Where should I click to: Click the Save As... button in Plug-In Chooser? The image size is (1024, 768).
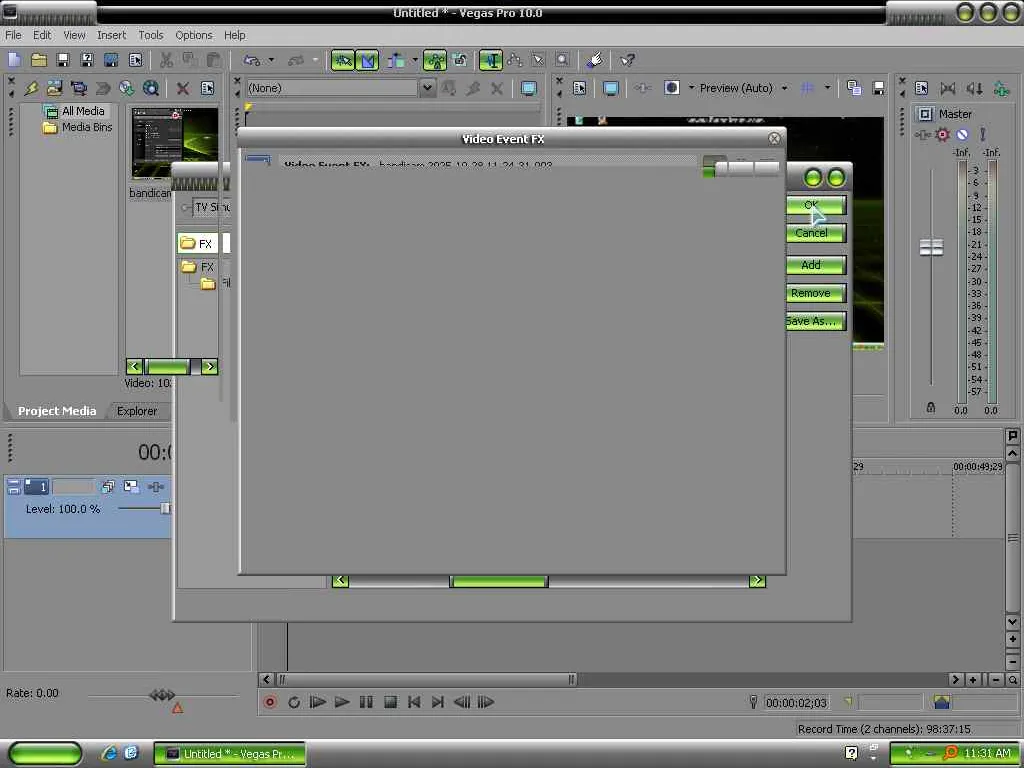click(816, 321)
